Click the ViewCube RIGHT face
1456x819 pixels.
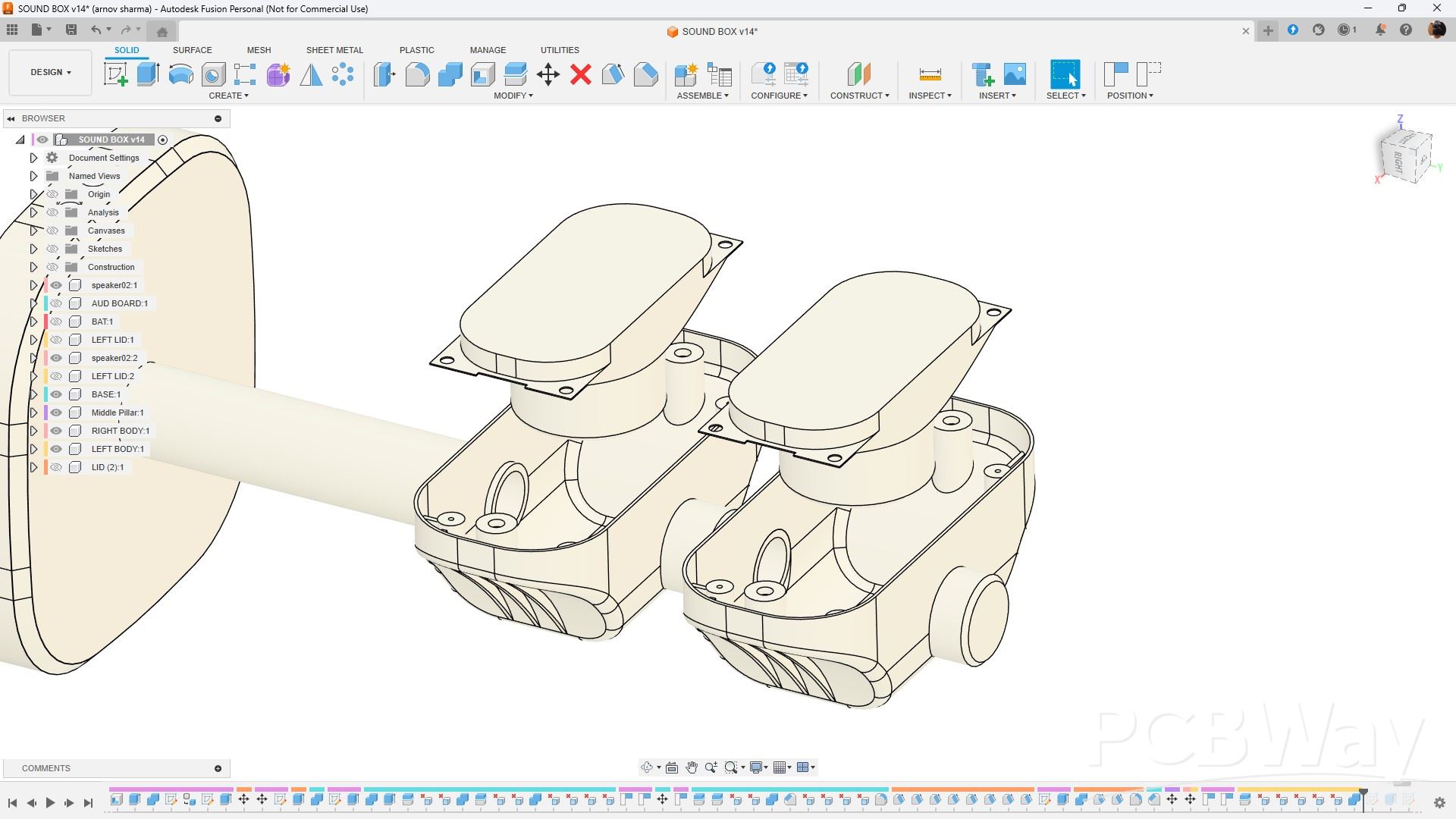click(x=1398, y=161)
